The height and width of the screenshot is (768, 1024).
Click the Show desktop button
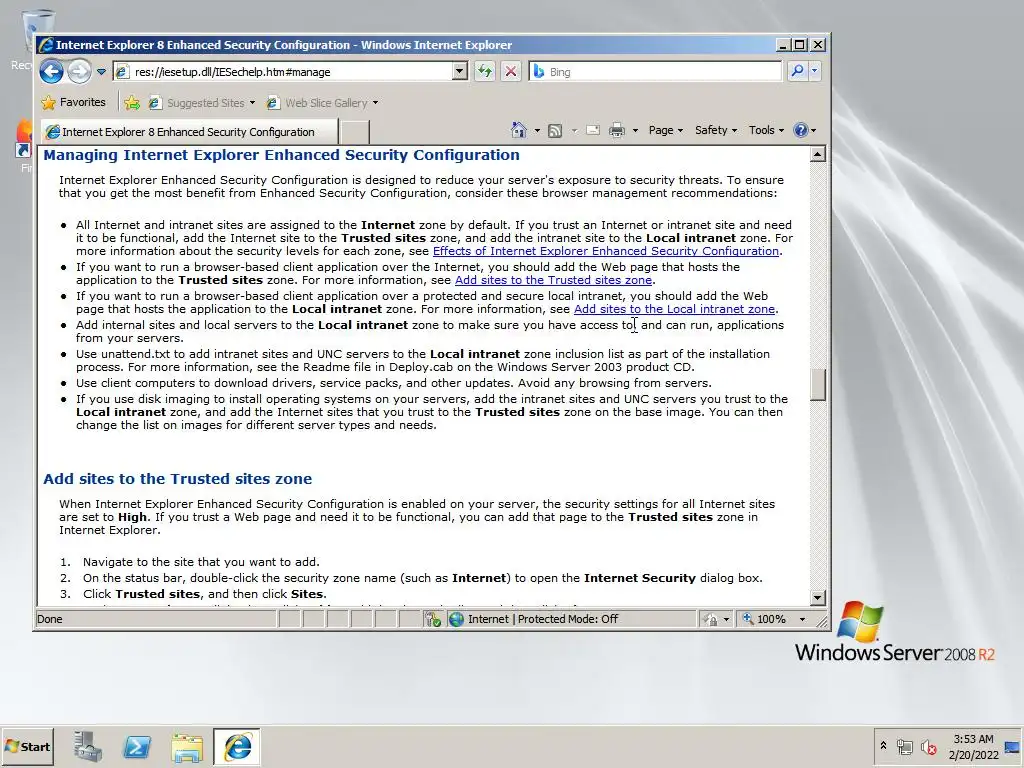click(1014, 747)
